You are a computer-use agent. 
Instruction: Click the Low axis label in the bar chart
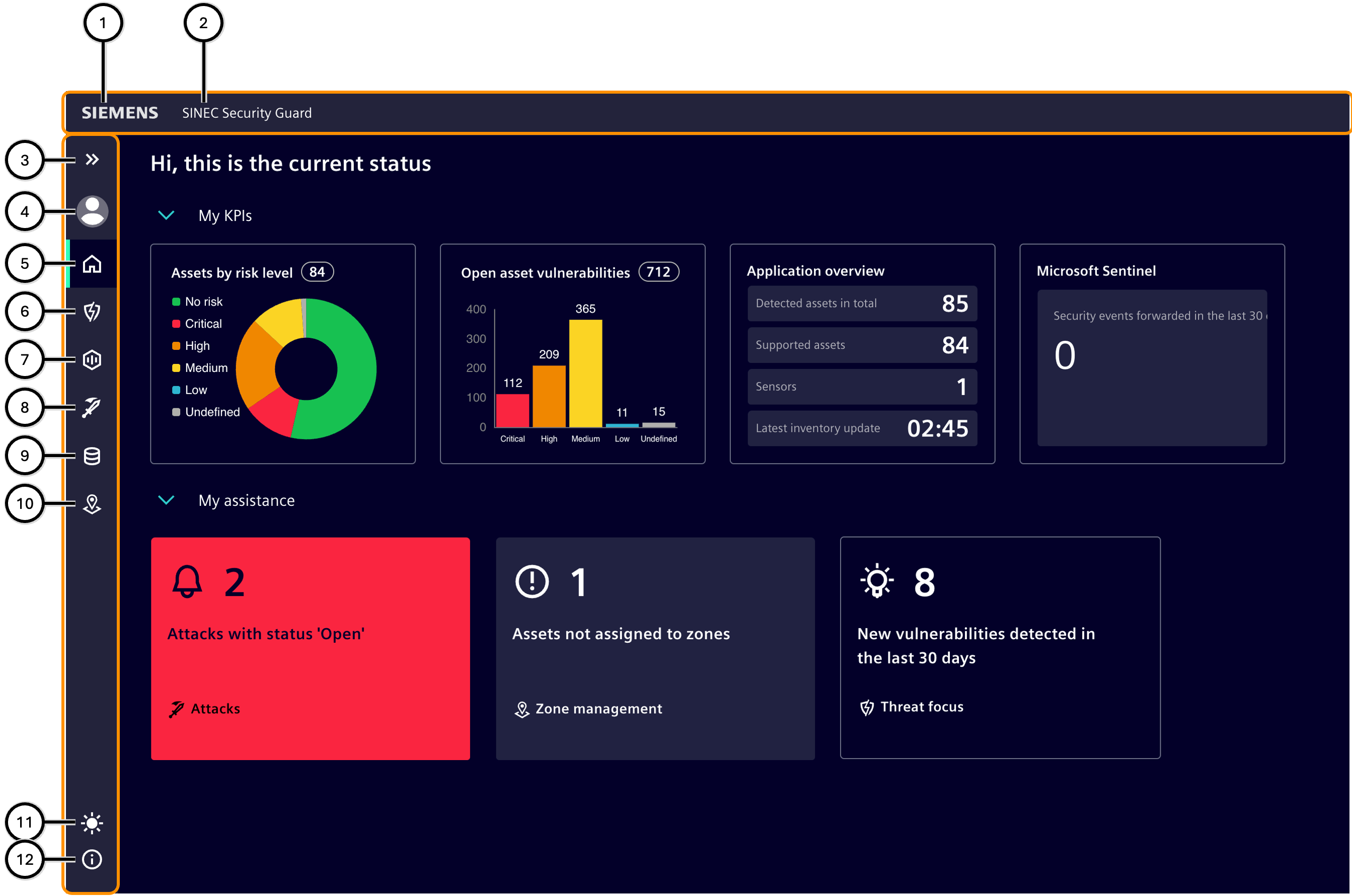(622, 439)
